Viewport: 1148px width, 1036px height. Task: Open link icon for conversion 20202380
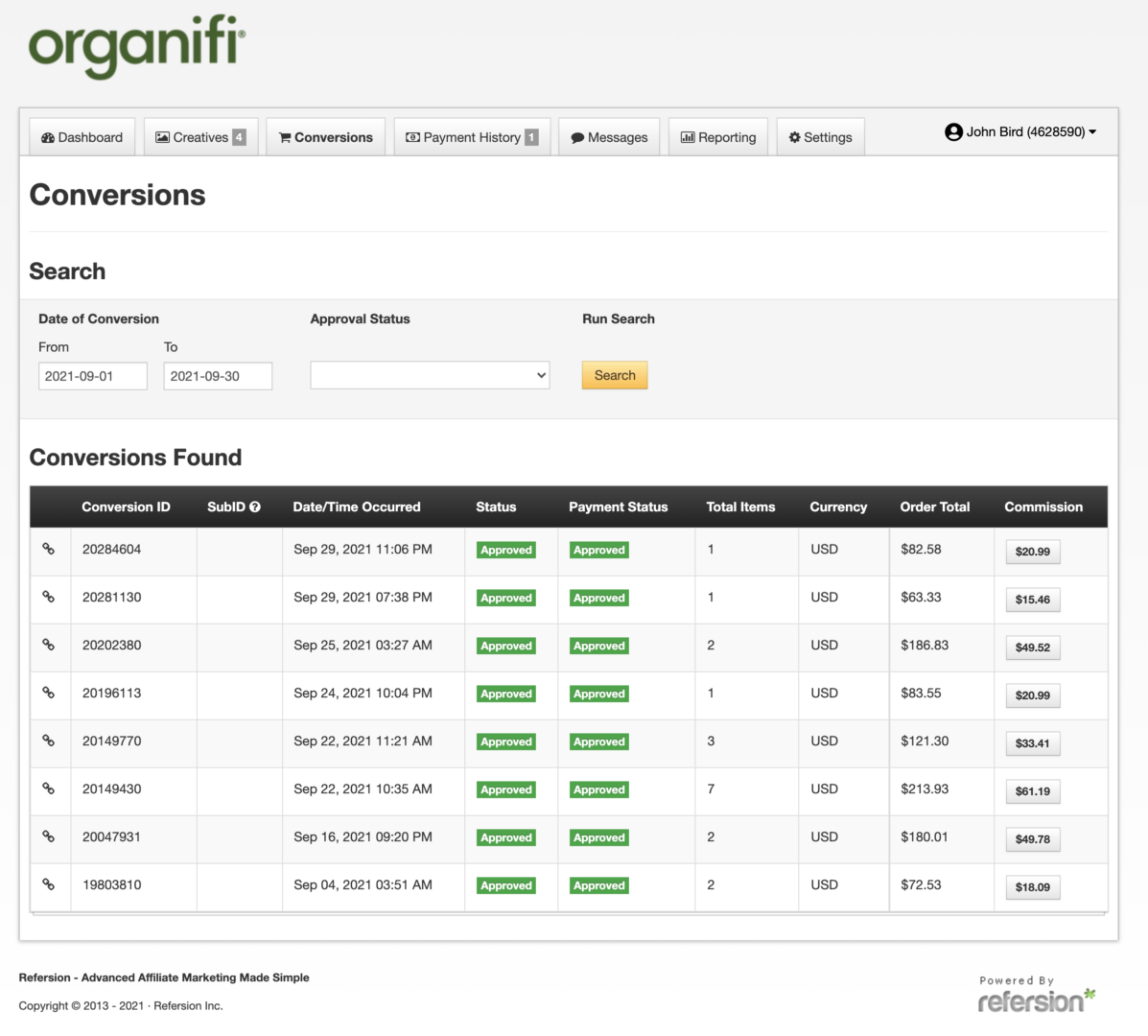(48, 645)
